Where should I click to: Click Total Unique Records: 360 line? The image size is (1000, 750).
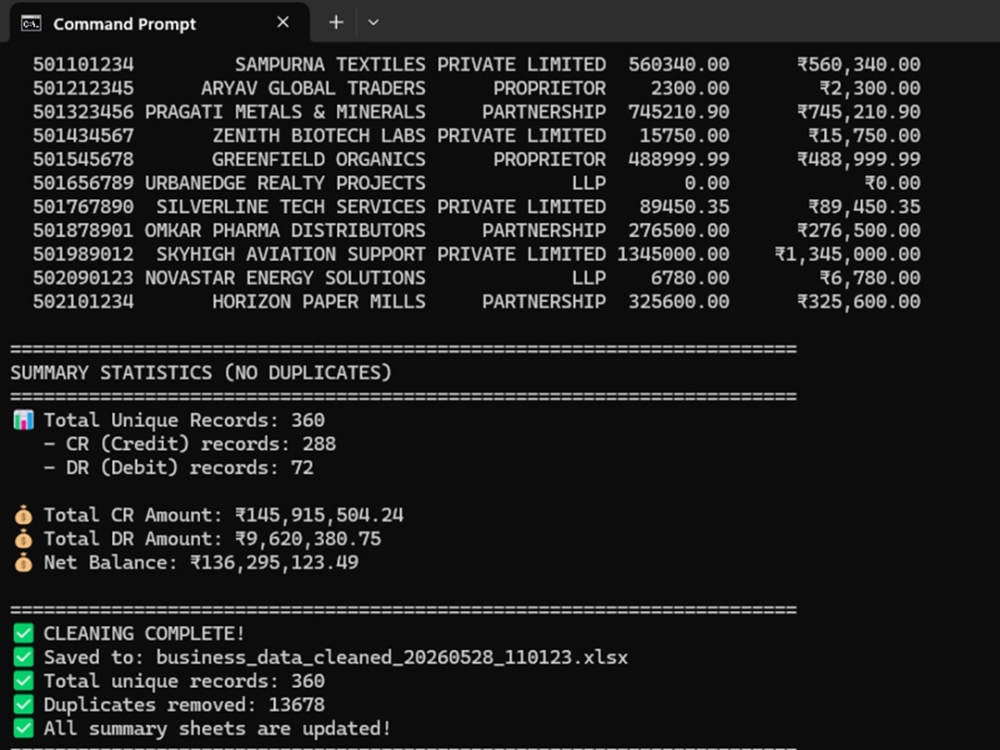[x=184, y=420]
